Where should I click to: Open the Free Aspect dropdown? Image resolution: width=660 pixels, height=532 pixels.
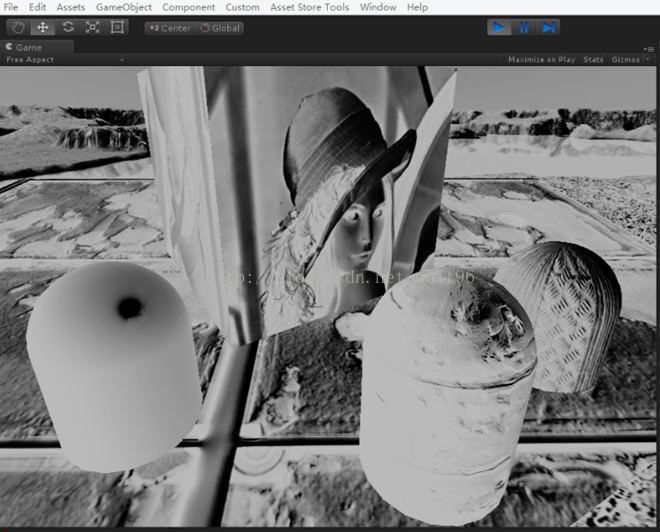click(x=64, y=60)
